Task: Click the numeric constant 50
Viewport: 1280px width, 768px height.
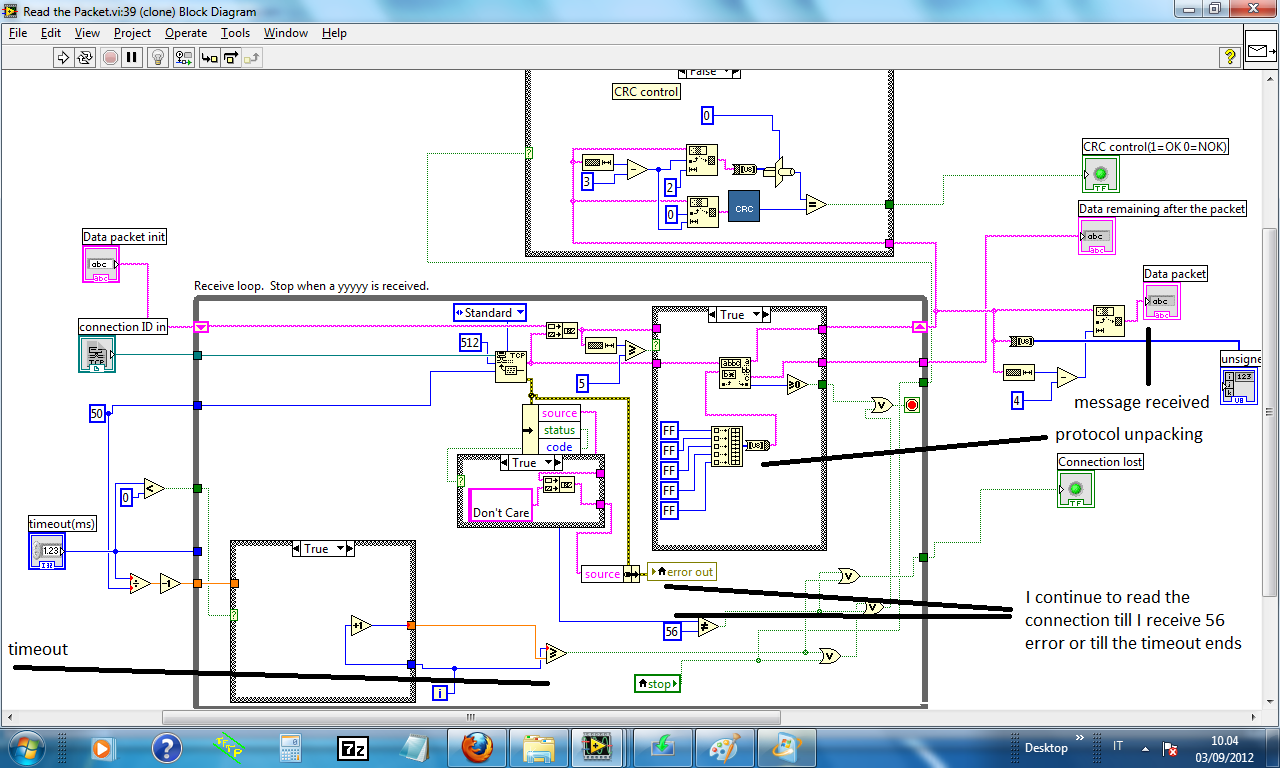Action: (97, 413)
